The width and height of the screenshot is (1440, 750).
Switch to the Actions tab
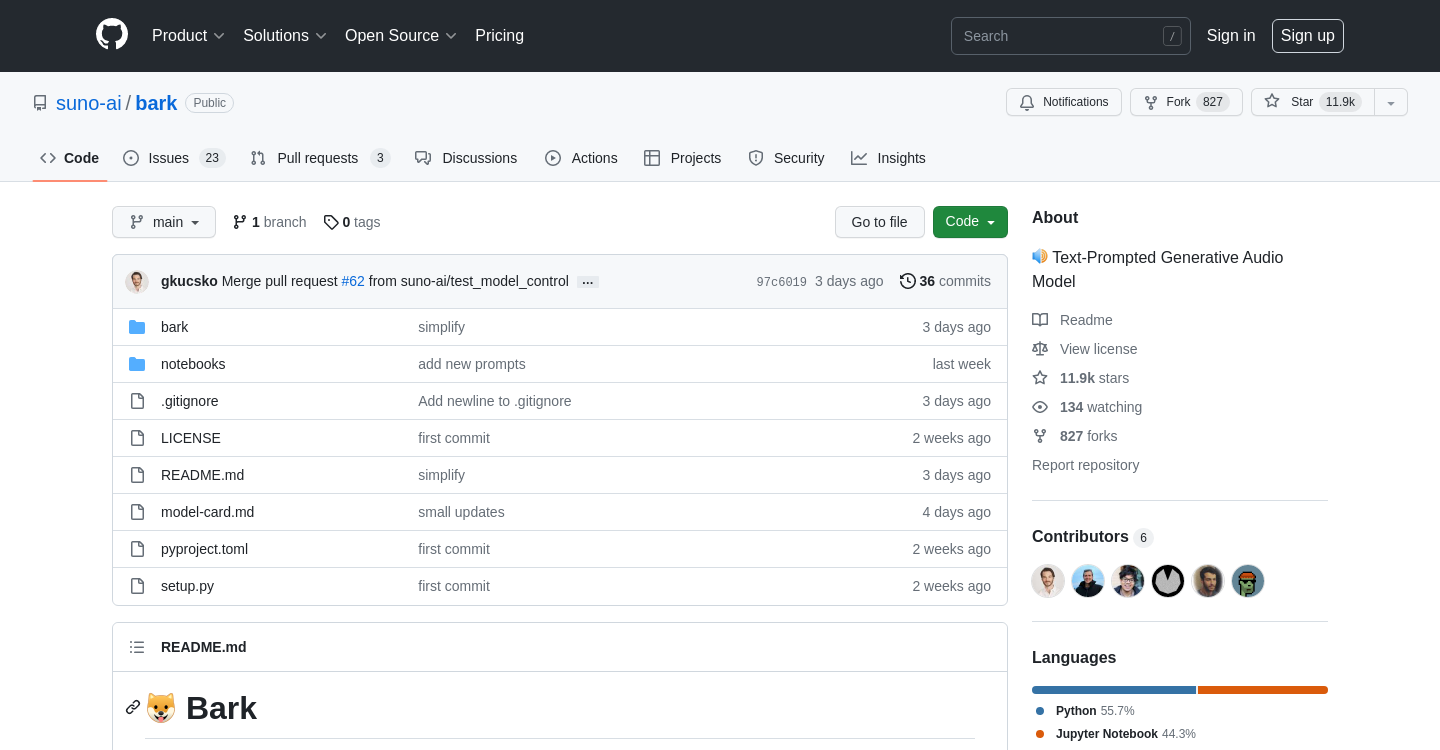581,158
